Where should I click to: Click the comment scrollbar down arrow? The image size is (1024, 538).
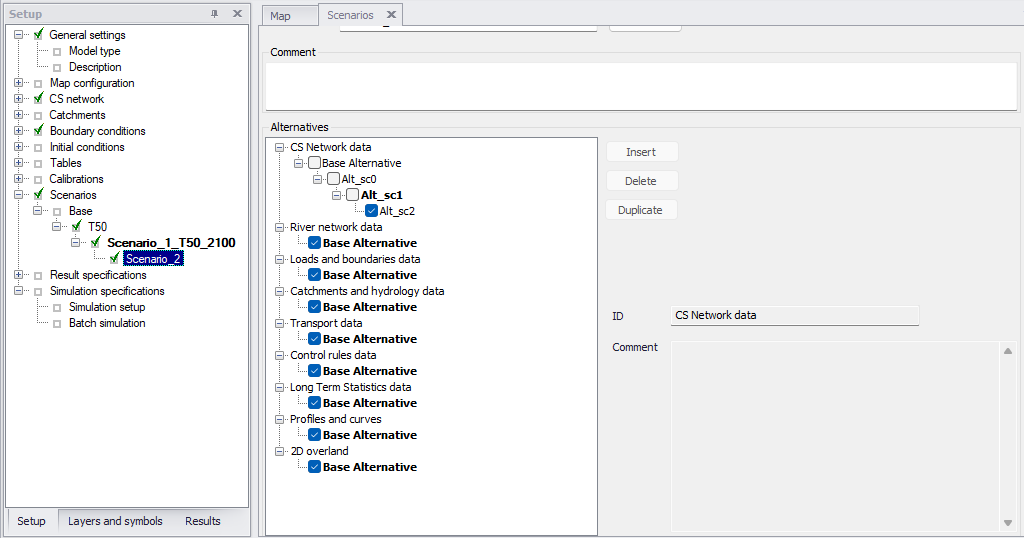1008,523
